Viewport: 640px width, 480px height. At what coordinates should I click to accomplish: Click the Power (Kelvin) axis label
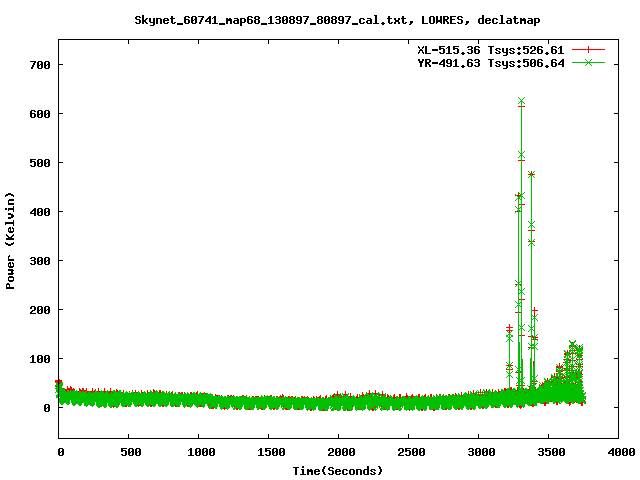(10, 241)
